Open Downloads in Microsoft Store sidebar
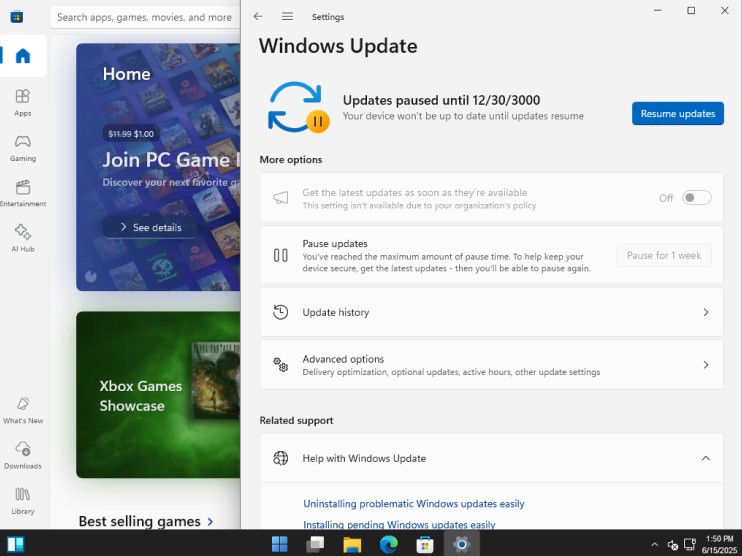Image resolution: width=742 pixels, height=556 pixels. click(x=23, y=455)
